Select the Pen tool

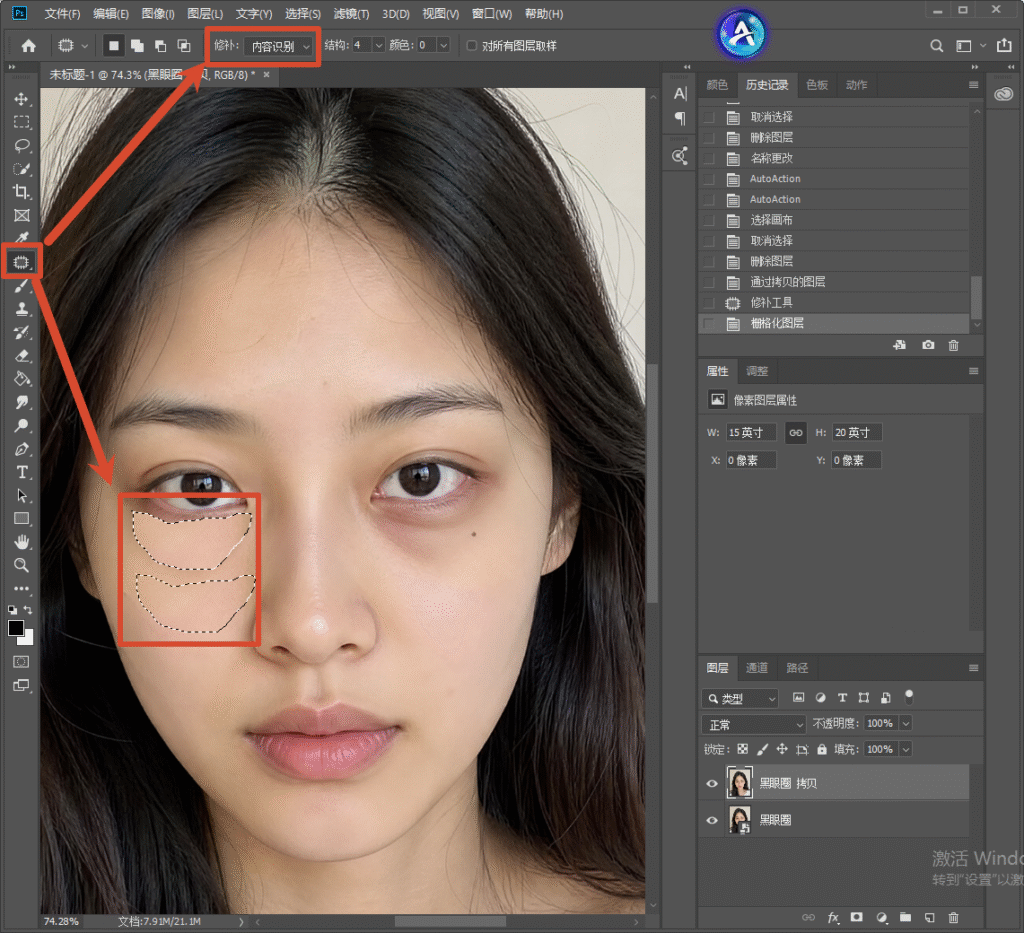point(22,449)
